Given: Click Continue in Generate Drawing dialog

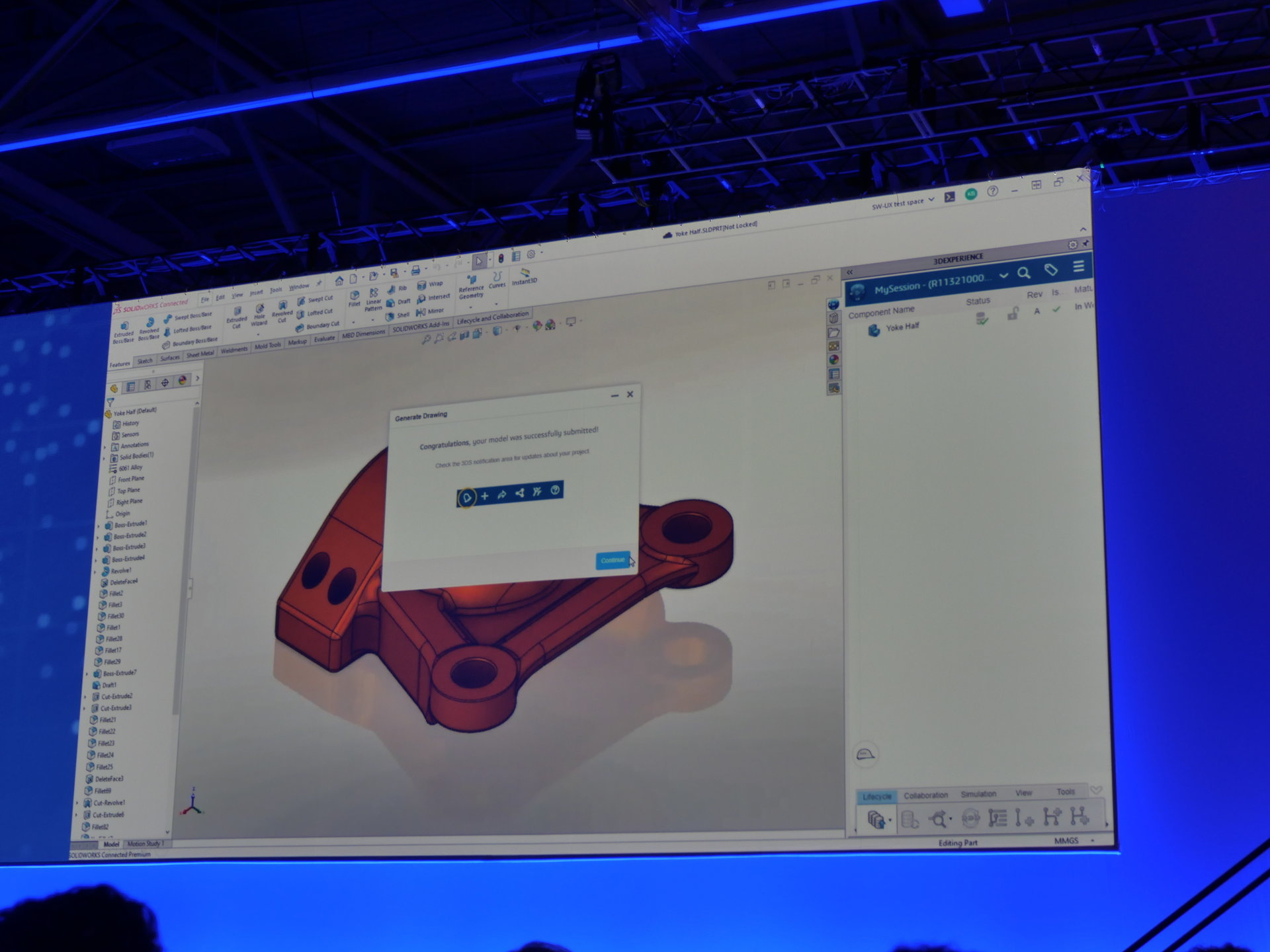Looking at the screenshot, I should pyautogui.click(x=613, y=560).
